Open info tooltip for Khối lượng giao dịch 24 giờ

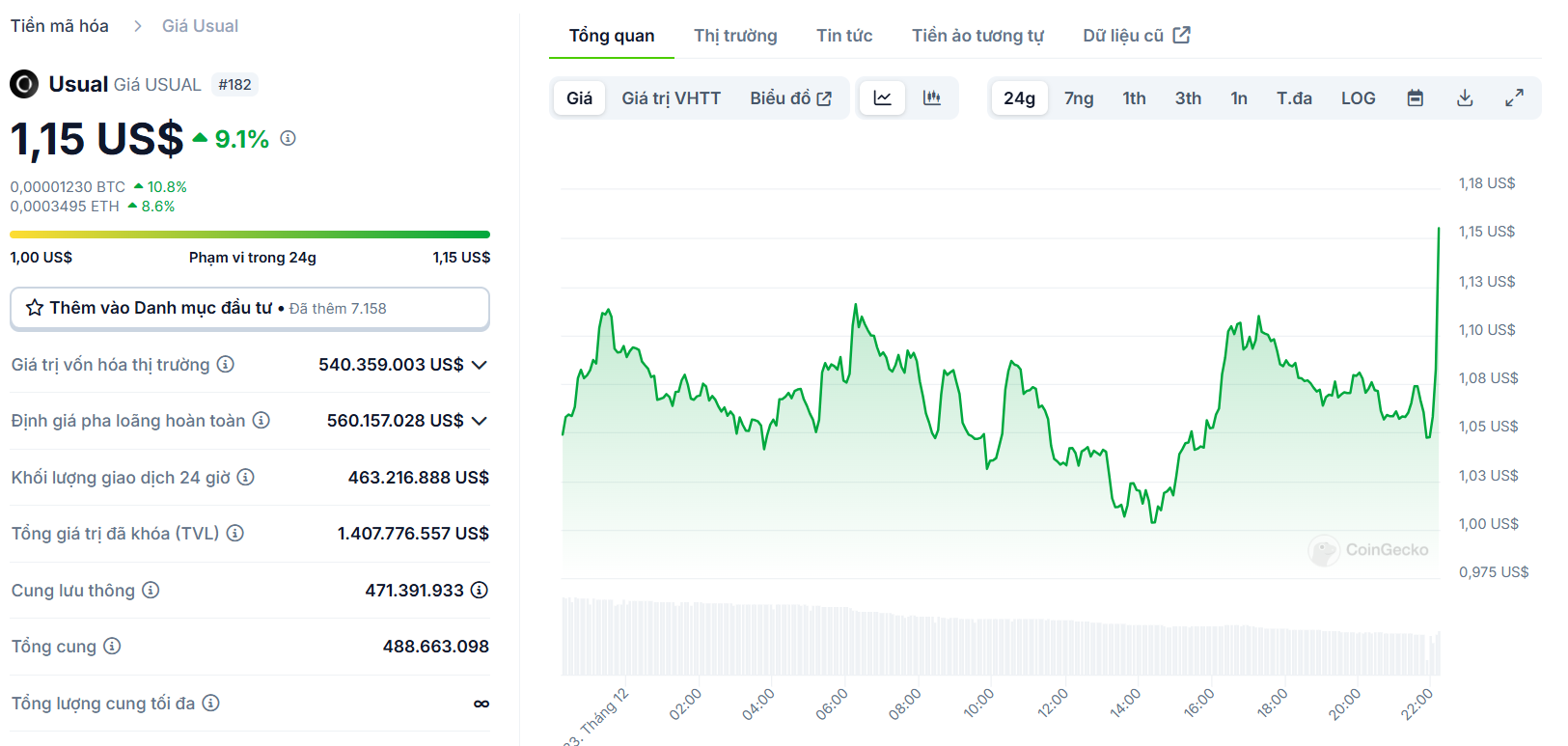pos(245,477)
